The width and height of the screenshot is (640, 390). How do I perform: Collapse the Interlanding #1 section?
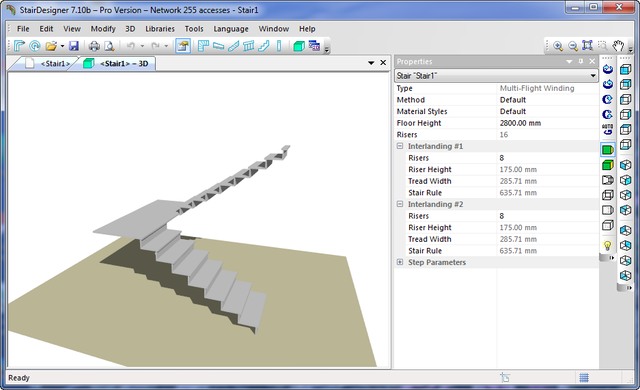click(400, 146)
